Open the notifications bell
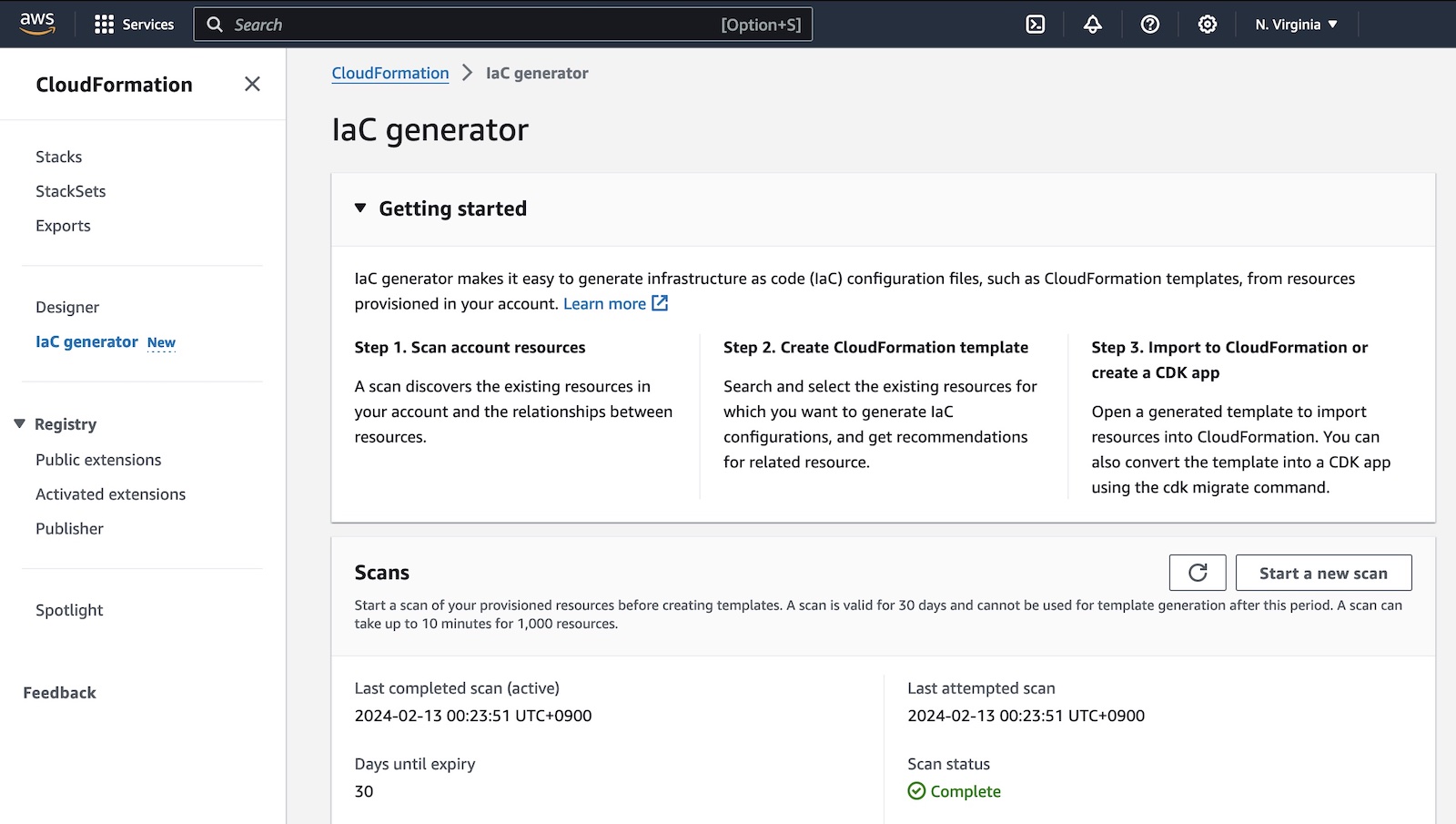Image resolution: width=1456 pixels, height=824 pixels. point(1093,25)
